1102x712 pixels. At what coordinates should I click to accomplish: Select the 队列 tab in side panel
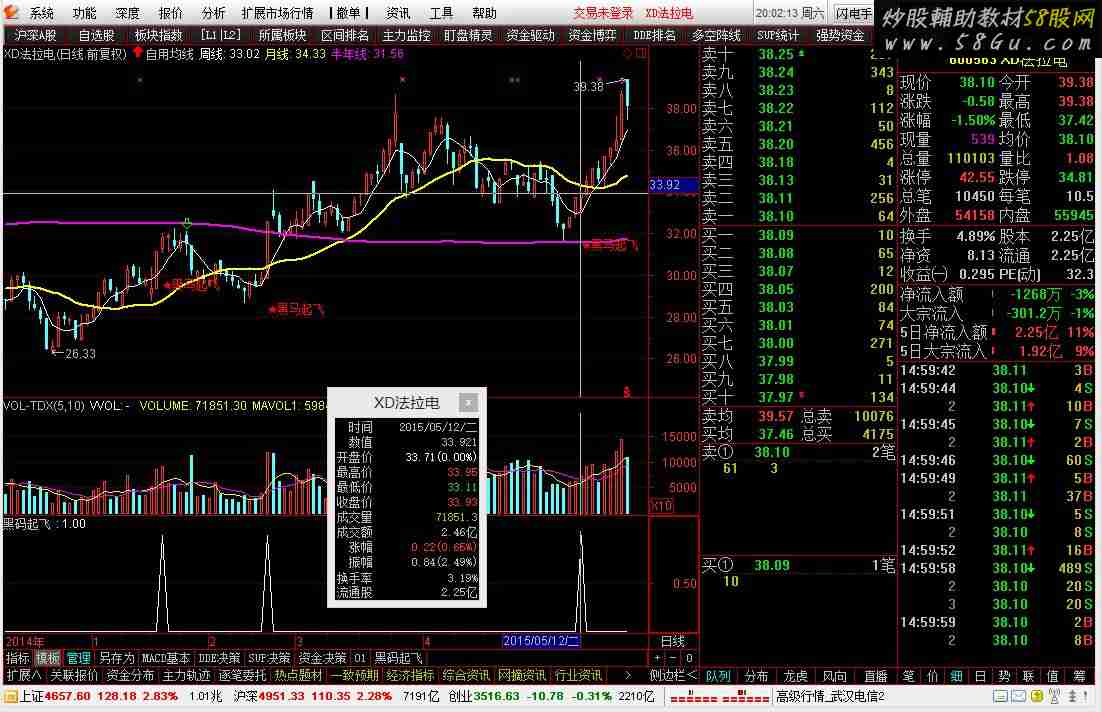[x=718, y=676]
